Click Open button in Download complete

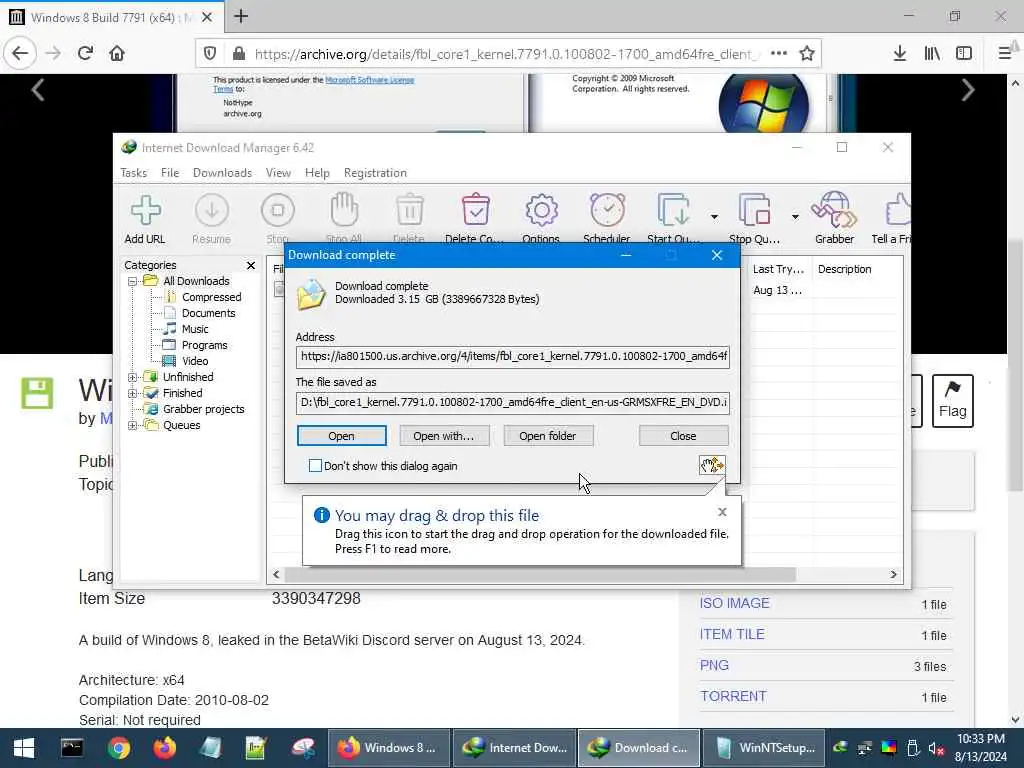click(342, 436)
